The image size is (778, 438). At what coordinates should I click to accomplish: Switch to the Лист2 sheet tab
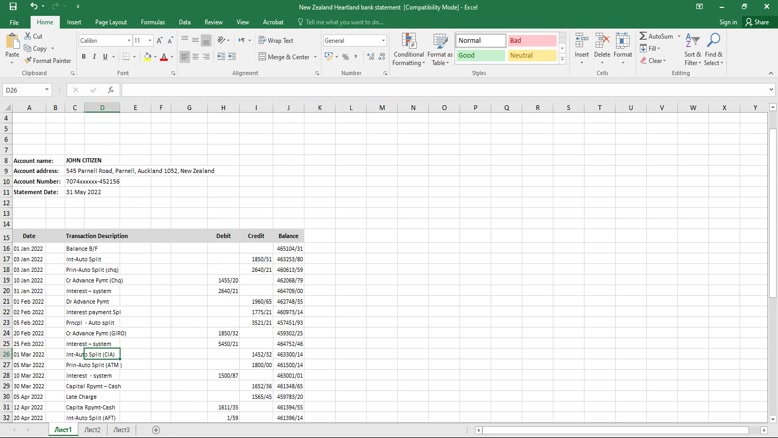(92, 430)
